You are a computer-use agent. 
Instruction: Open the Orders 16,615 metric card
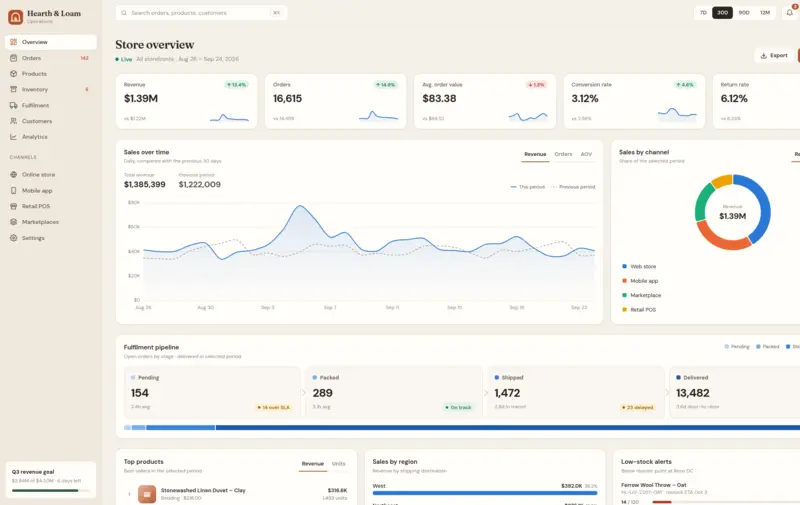tap(336, 101)
